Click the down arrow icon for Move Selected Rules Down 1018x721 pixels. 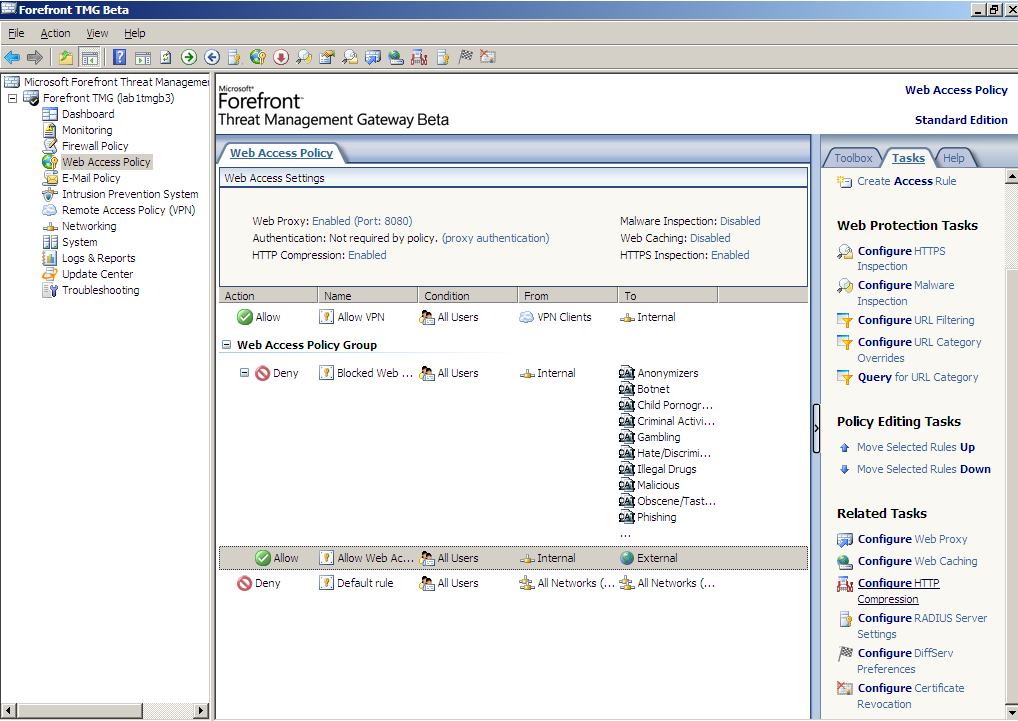pyautogui.click(x=844, y=469)
